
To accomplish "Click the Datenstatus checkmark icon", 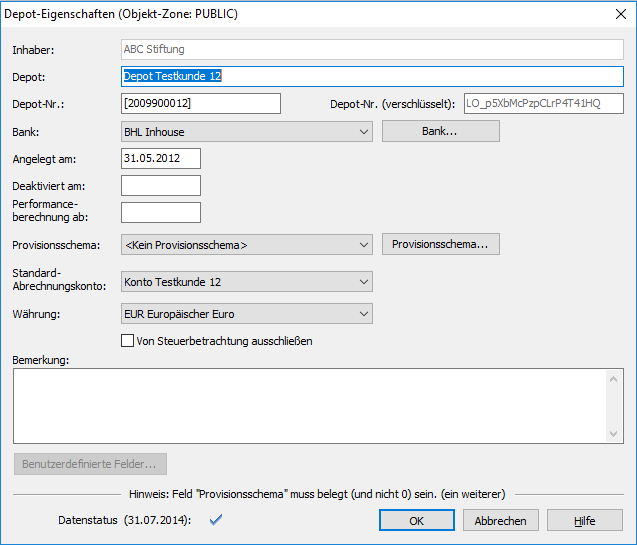I will pyautogui.click(x=214, y=519).
